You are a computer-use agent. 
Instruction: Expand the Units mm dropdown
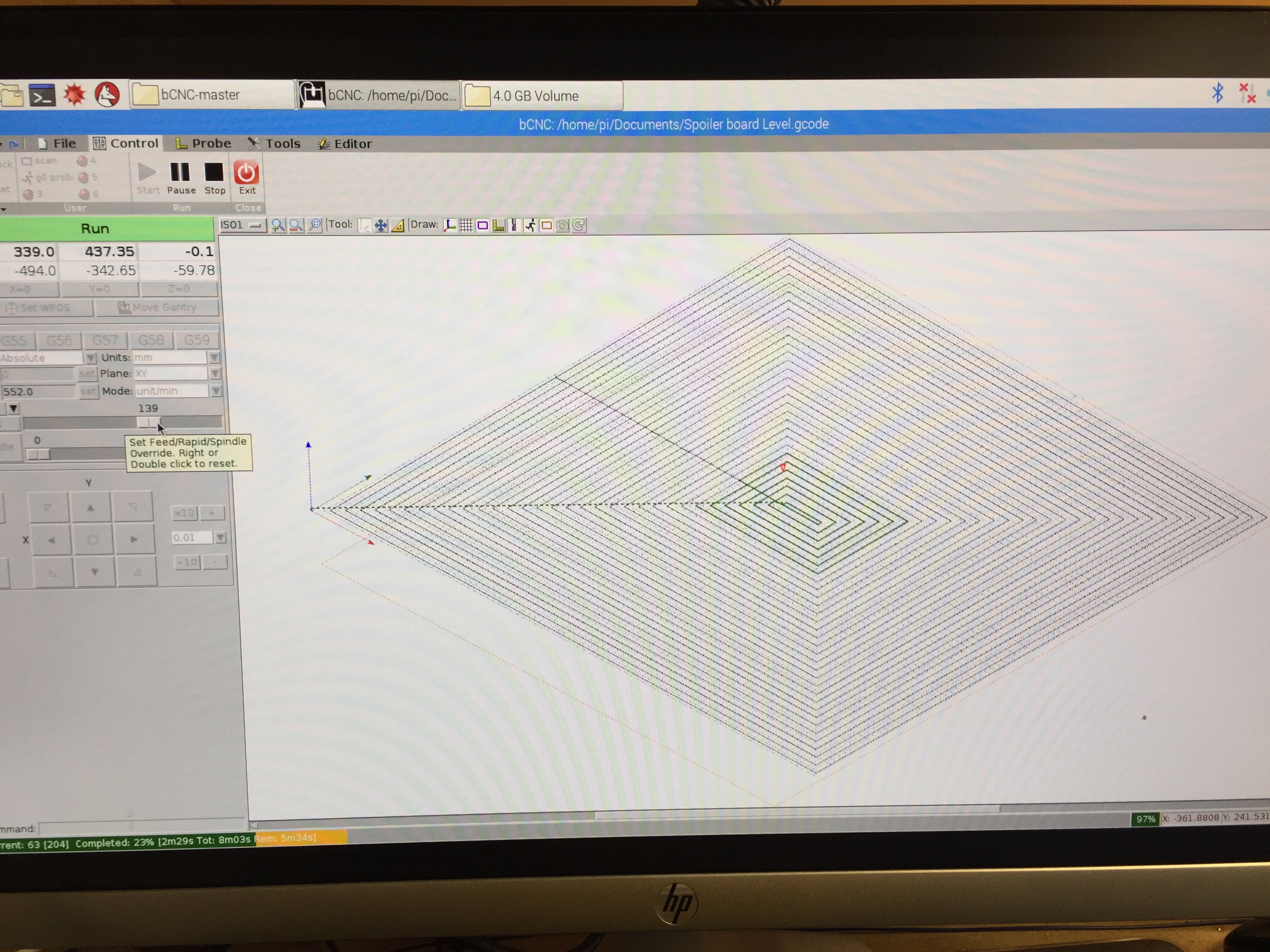coord(214,357)
